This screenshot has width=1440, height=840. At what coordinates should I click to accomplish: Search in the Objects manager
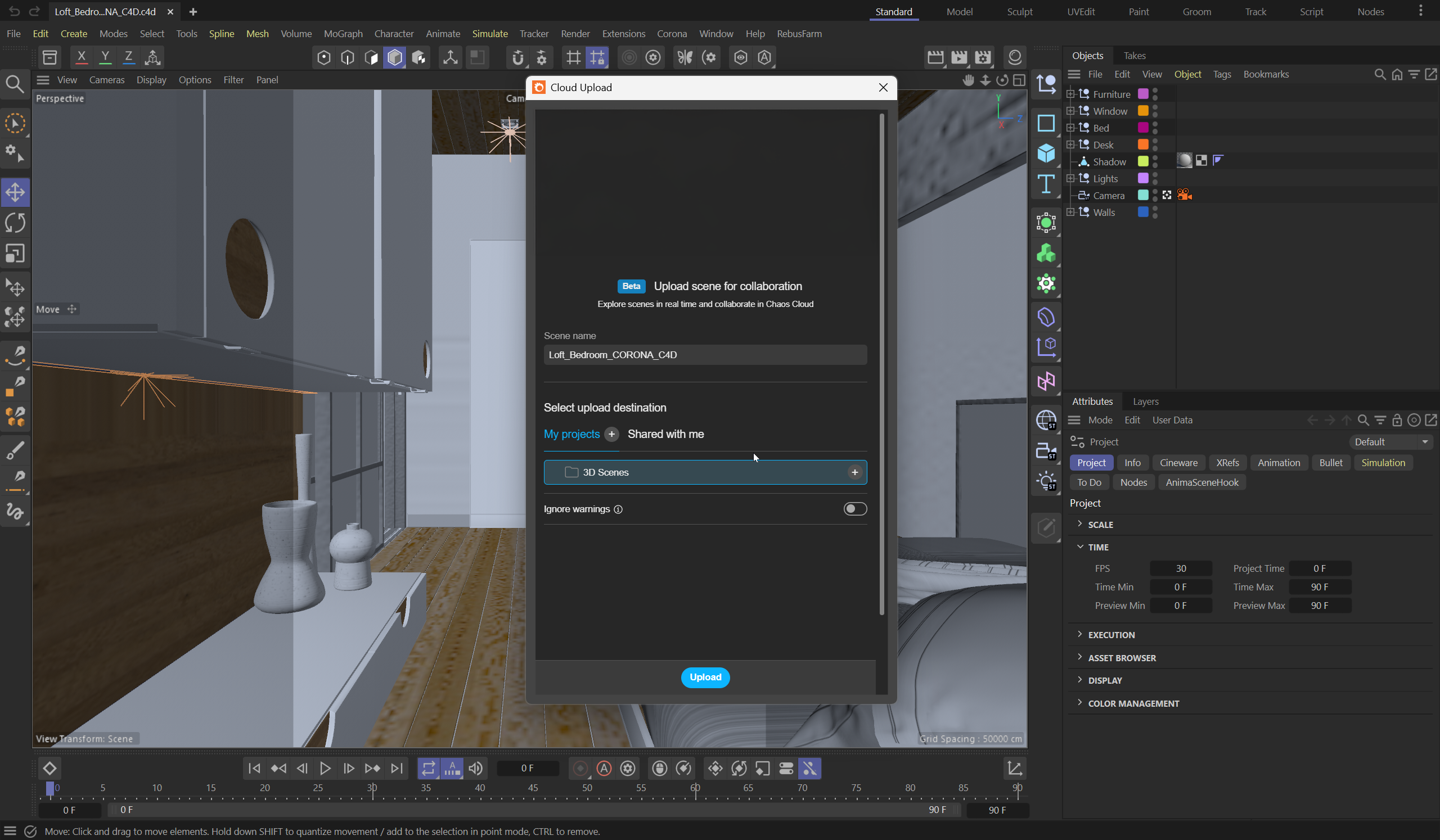pyautogui.click(x=1379, y=74)
